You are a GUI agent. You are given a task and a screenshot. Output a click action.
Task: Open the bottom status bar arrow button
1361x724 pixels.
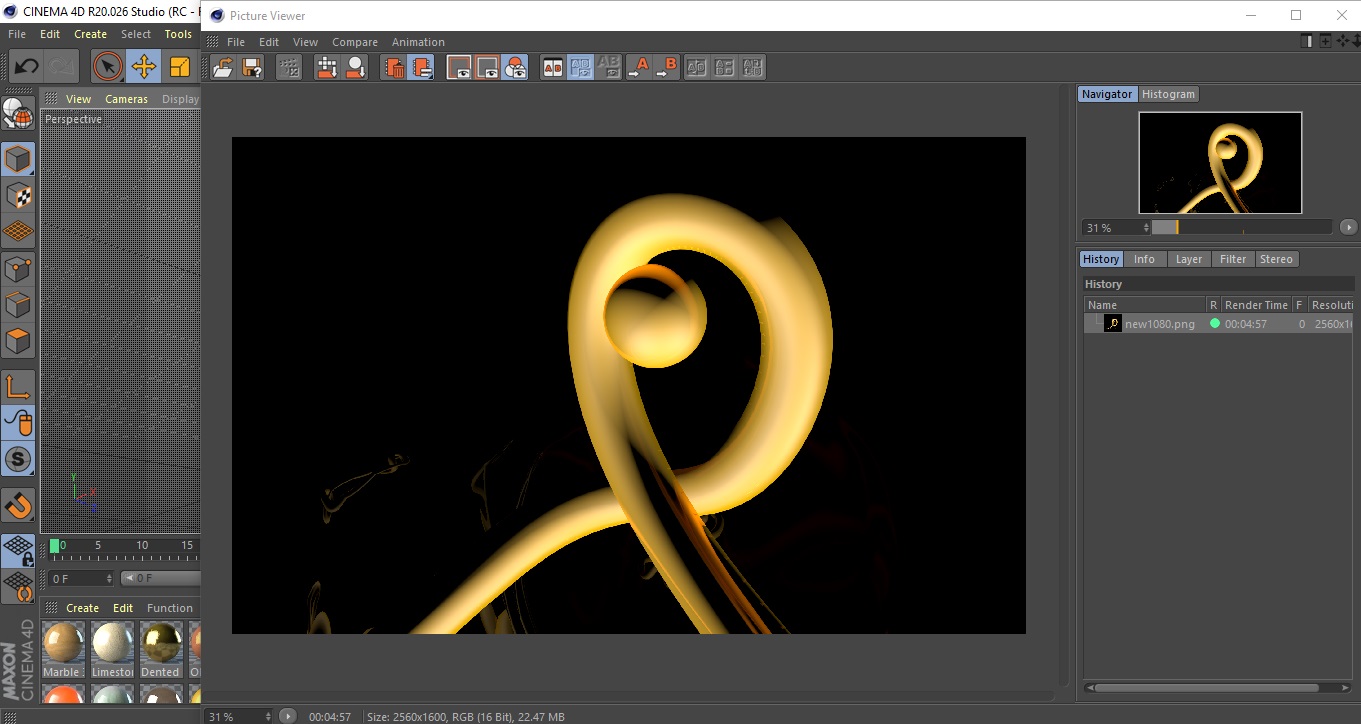pos(288,716)
